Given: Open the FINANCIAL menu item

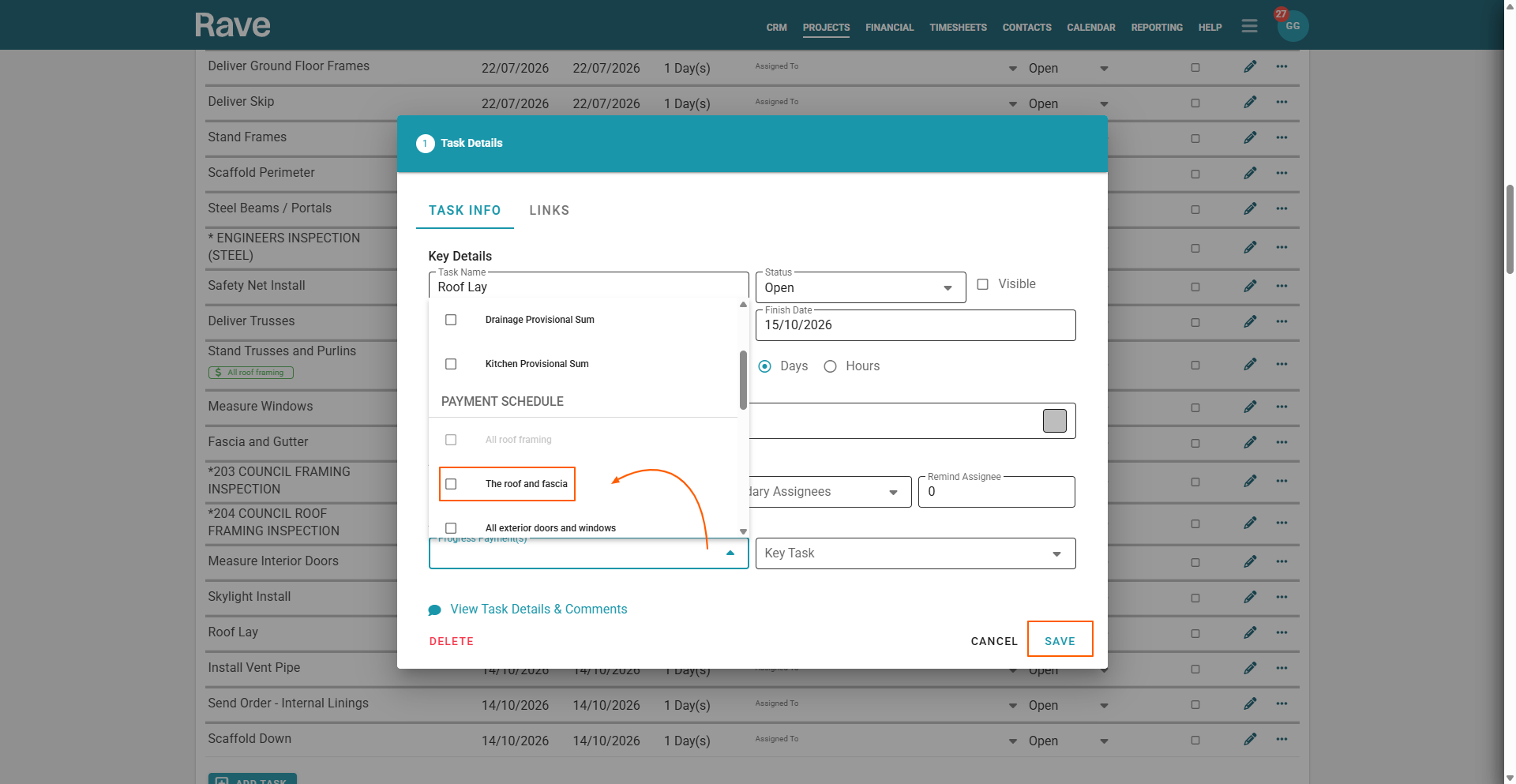Looking at the screenshot, I should click(x=889, y=28).
